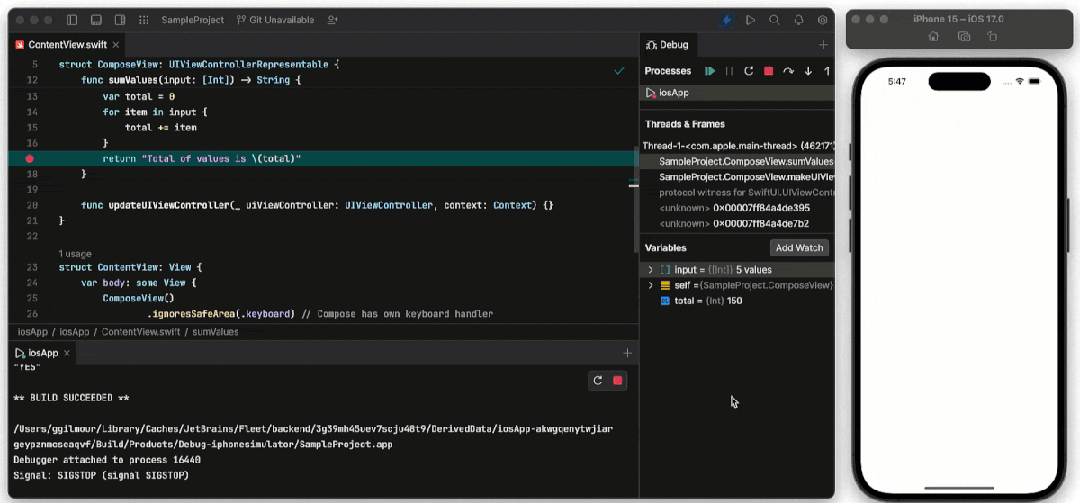
Task: Click the Step Into arrow icon
Action: click(809, 71)
